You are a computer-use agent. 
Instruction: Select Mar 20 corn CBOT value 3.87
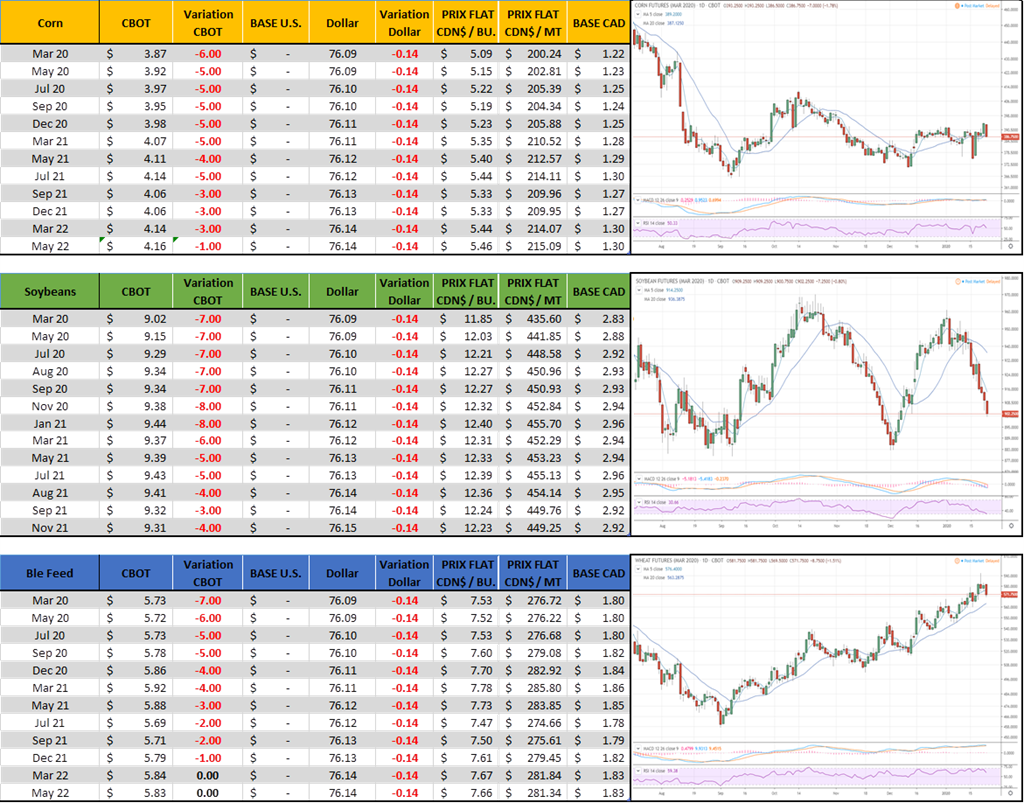[139, 52]
